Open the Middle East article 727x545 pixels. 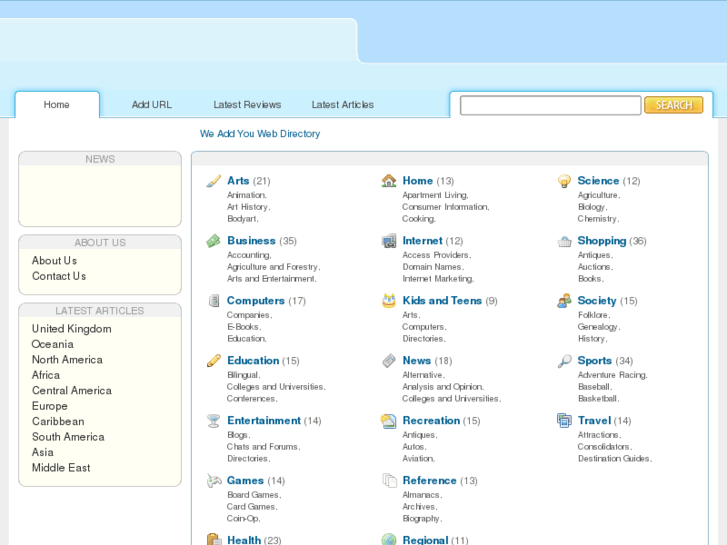tap(61, 468)
